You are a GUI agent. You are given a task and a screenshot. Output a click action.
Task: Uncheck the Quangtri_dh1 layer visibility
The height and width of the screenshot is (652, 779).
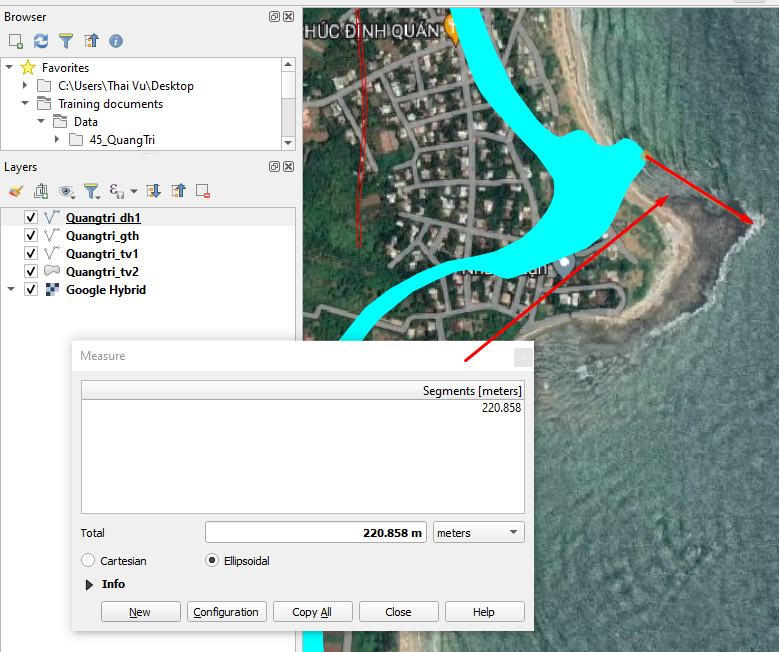(x=31, y=218)
